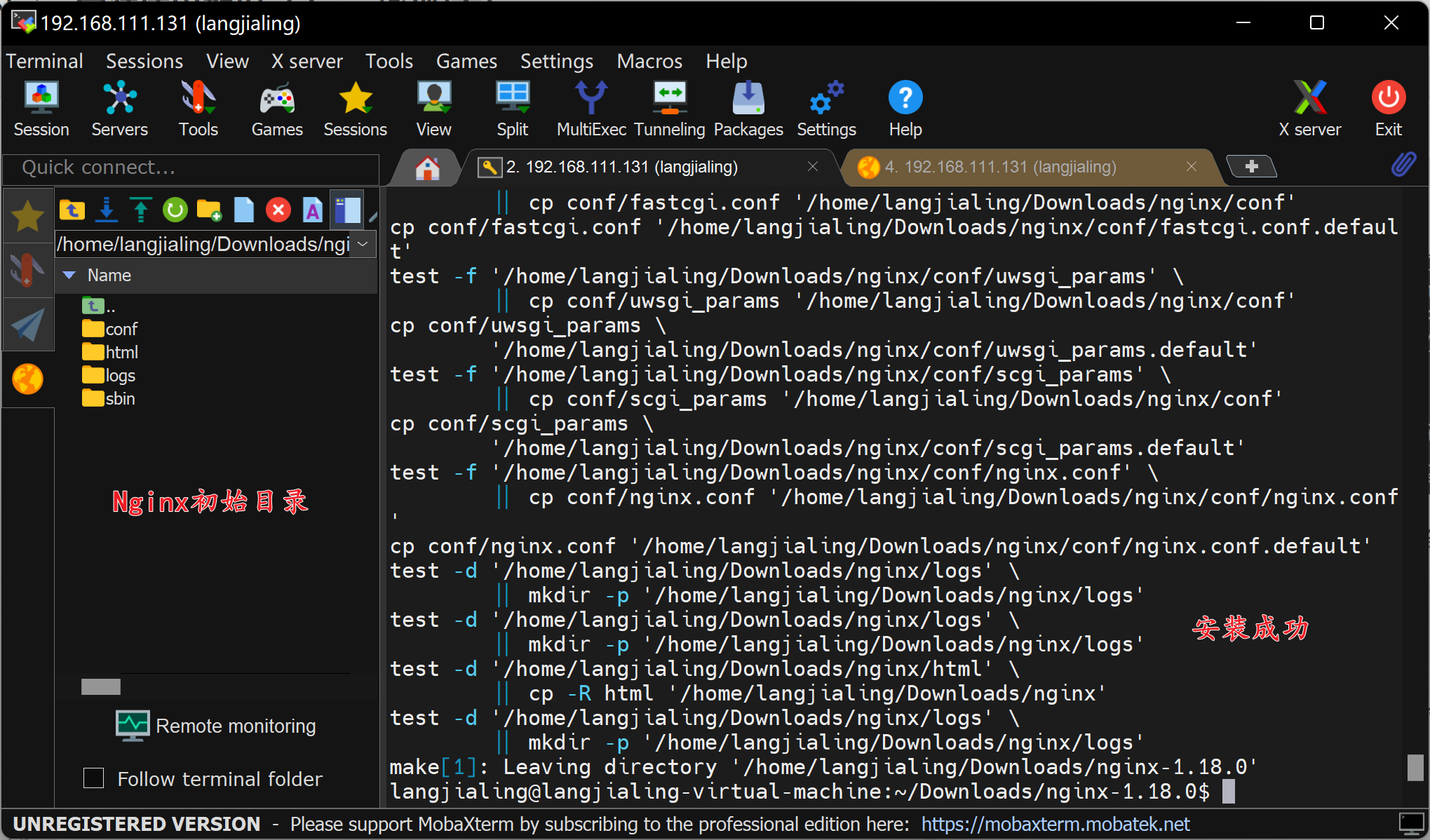Activate the MultiExec icon
1430x840 pixels.
click(x=591, y=109)
